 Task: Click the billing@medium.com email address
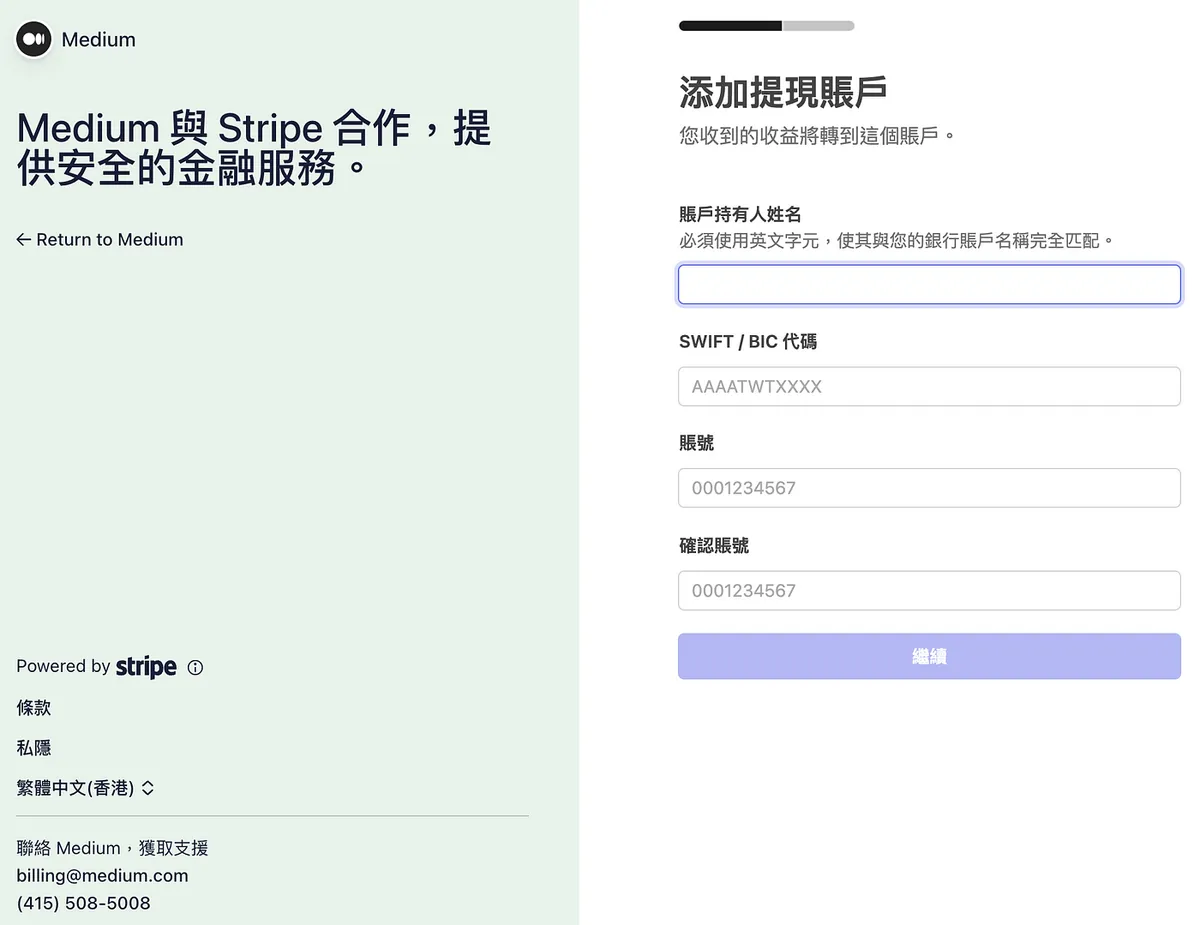[x=102, y=876]
